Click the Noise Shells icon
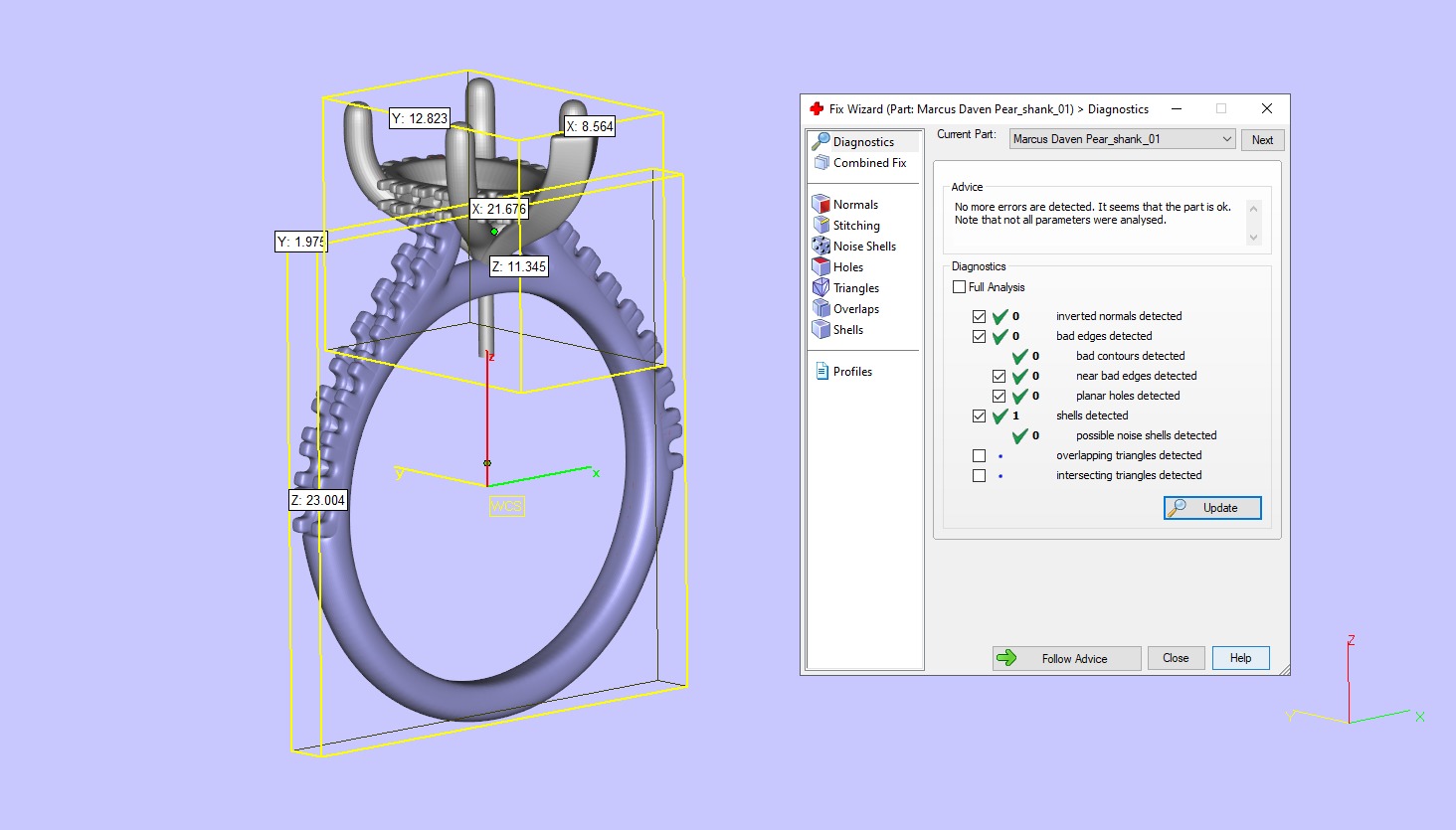Image resolution: width=1456 pixels, height=830 pixels. tap(820, 246)
